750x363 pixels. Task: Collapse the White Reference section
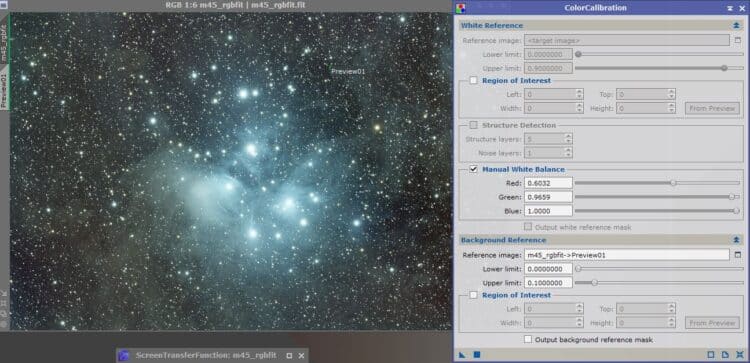coord(737,25)
